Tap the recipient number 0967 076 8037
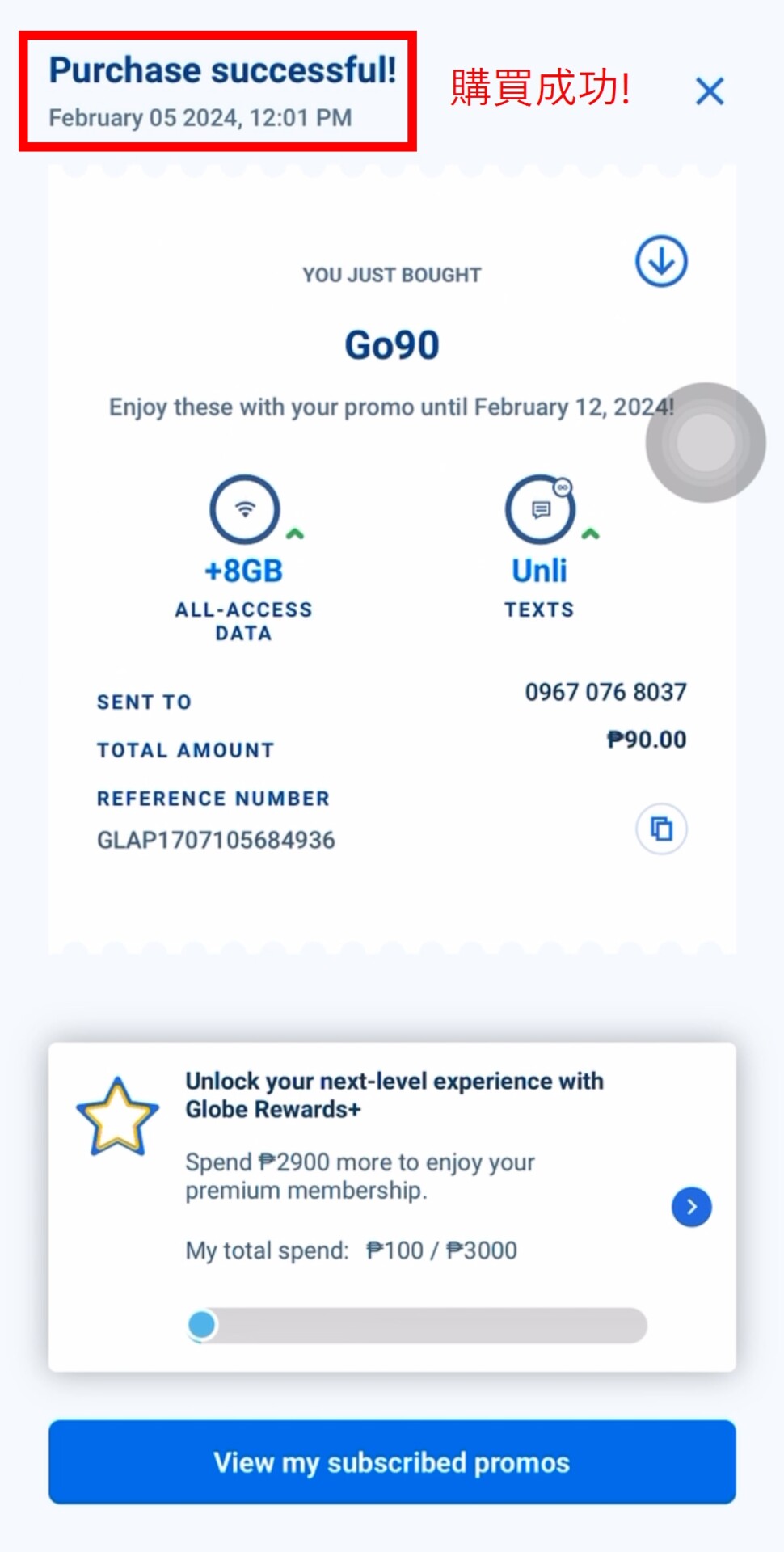The image size is (784, 1552). [x=605, y=692]
